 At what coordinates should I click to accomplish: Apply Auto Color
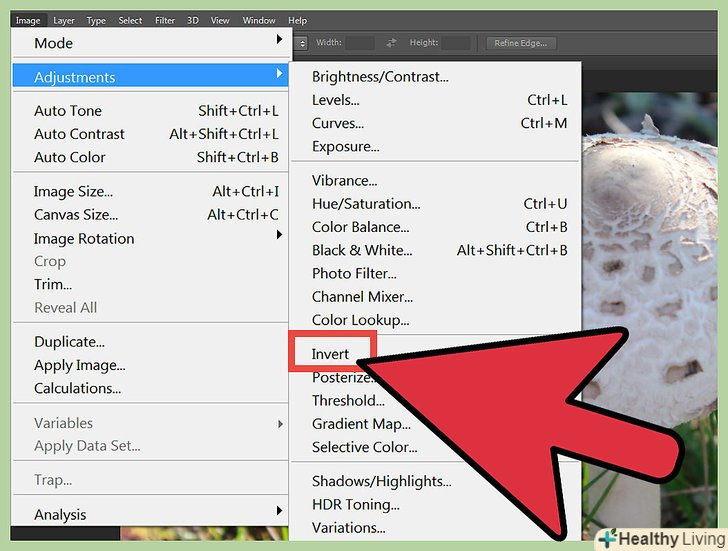(x=151, y=157)
